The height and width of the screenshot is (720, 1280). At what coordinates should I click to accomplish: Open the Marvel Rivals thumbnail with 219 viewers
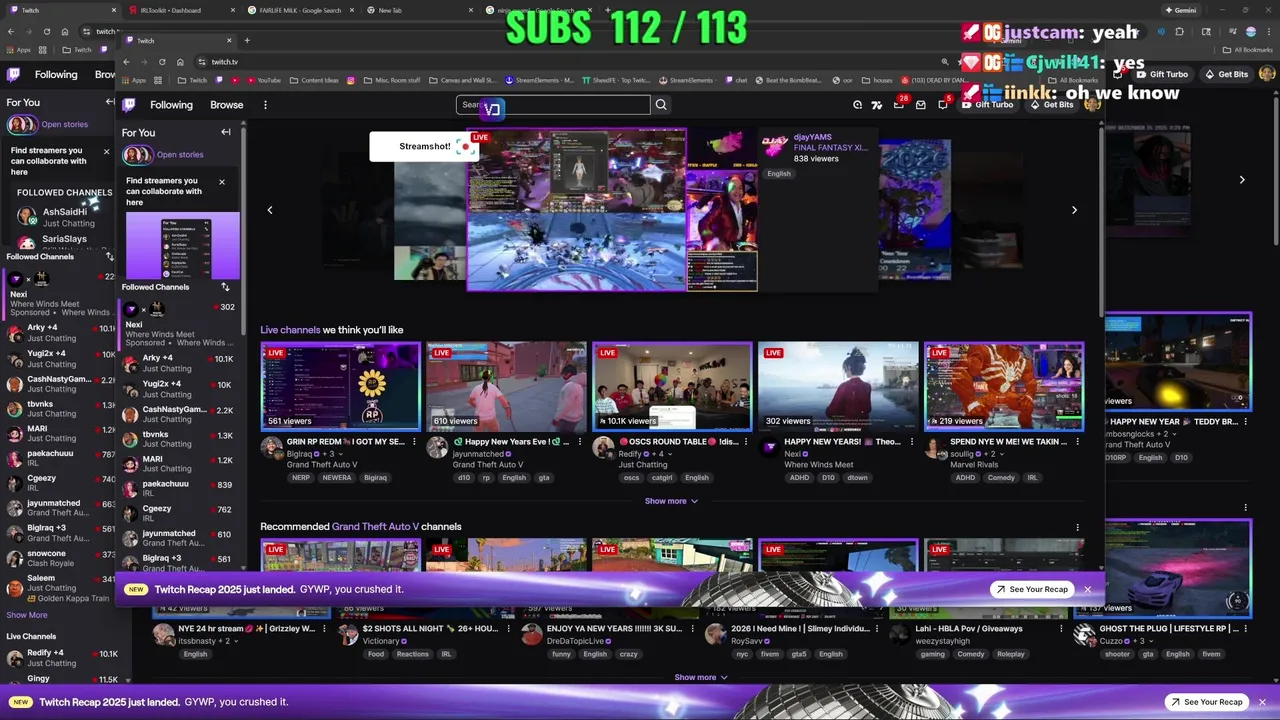pos(1004,386)
